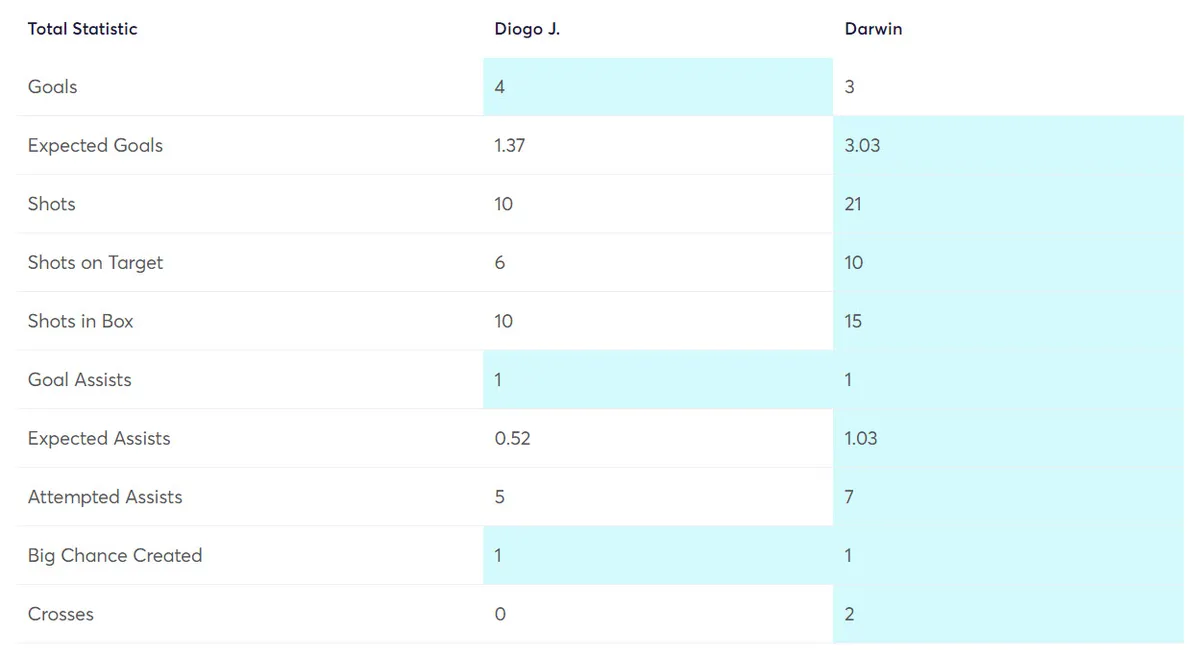Click Diogo J.'s highlighted Goal Assists cell
The image size is (1200, 655).
click(x=498, y=380)
